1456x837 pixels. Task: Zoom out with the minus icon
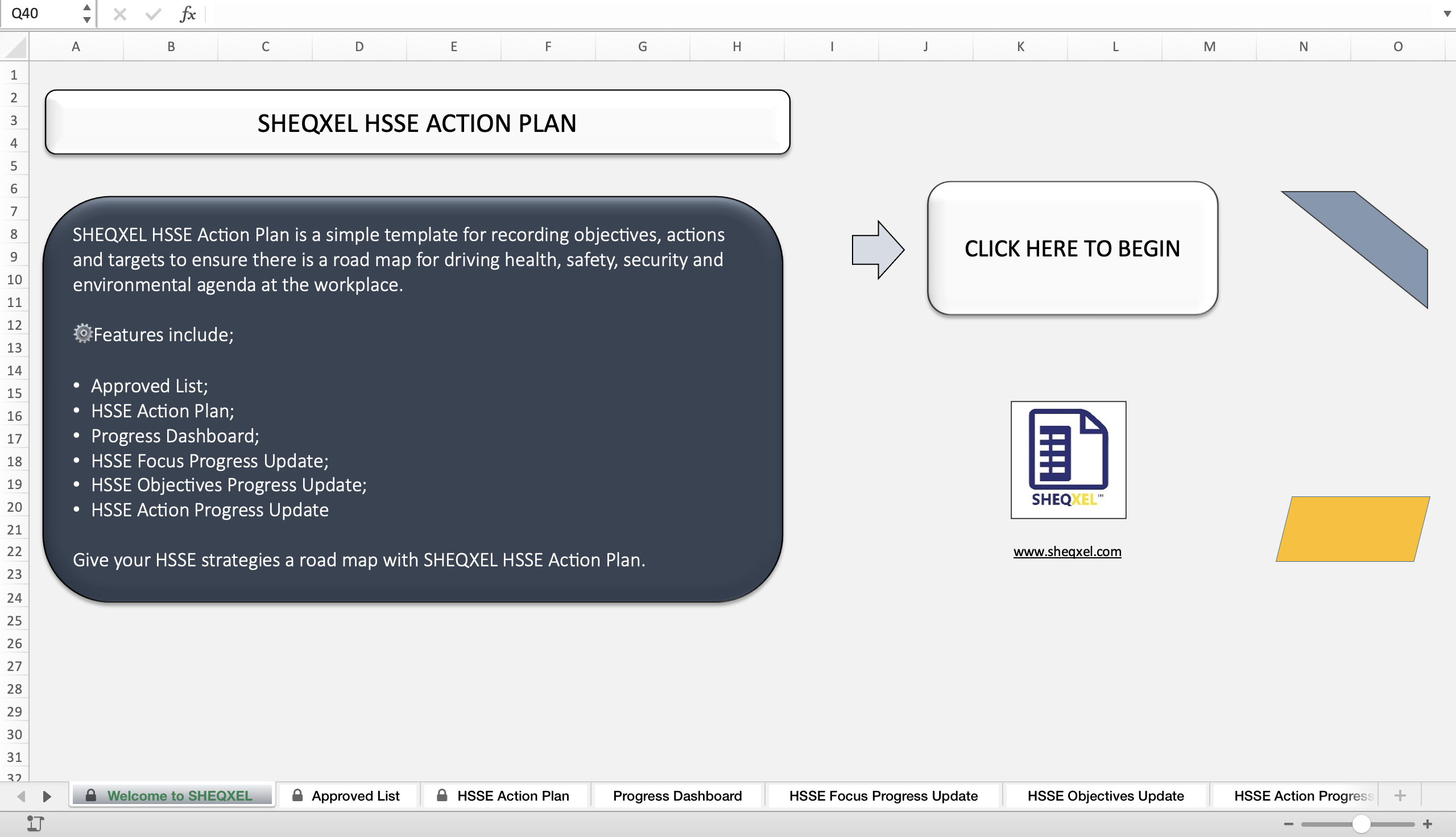click(x=1289, y=824)
